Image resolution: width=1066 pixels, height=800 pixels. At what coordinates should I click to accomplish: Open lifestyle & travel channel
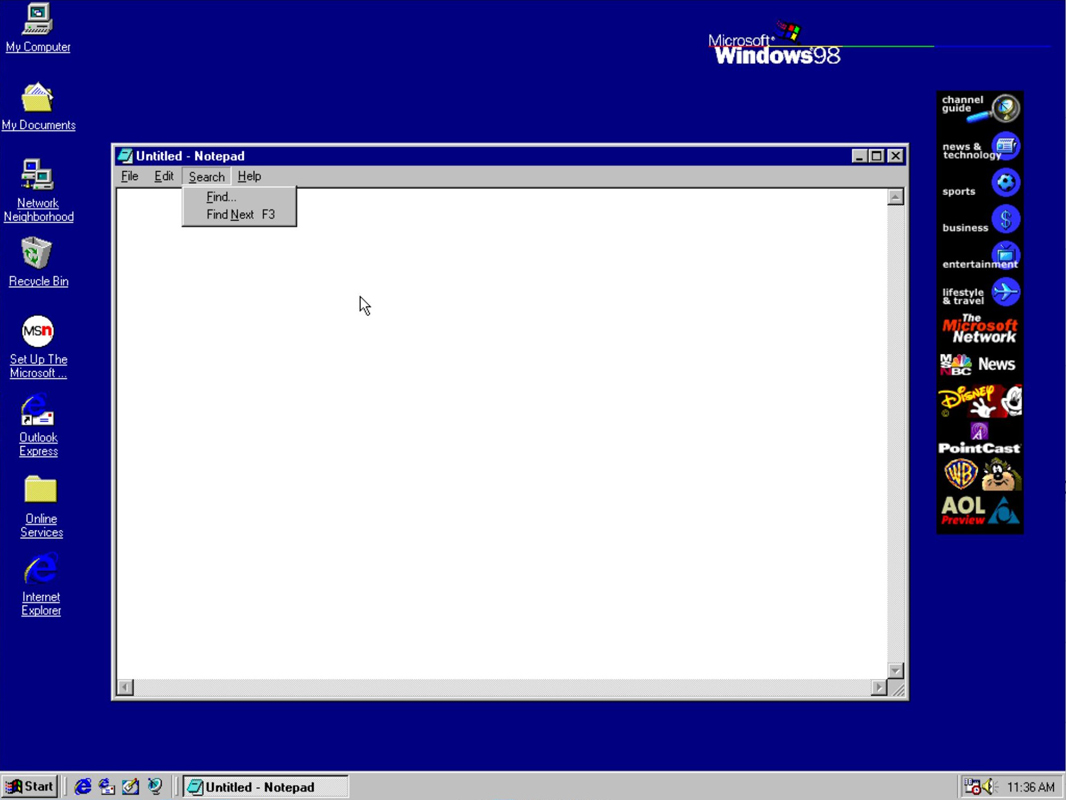(980, 294)
